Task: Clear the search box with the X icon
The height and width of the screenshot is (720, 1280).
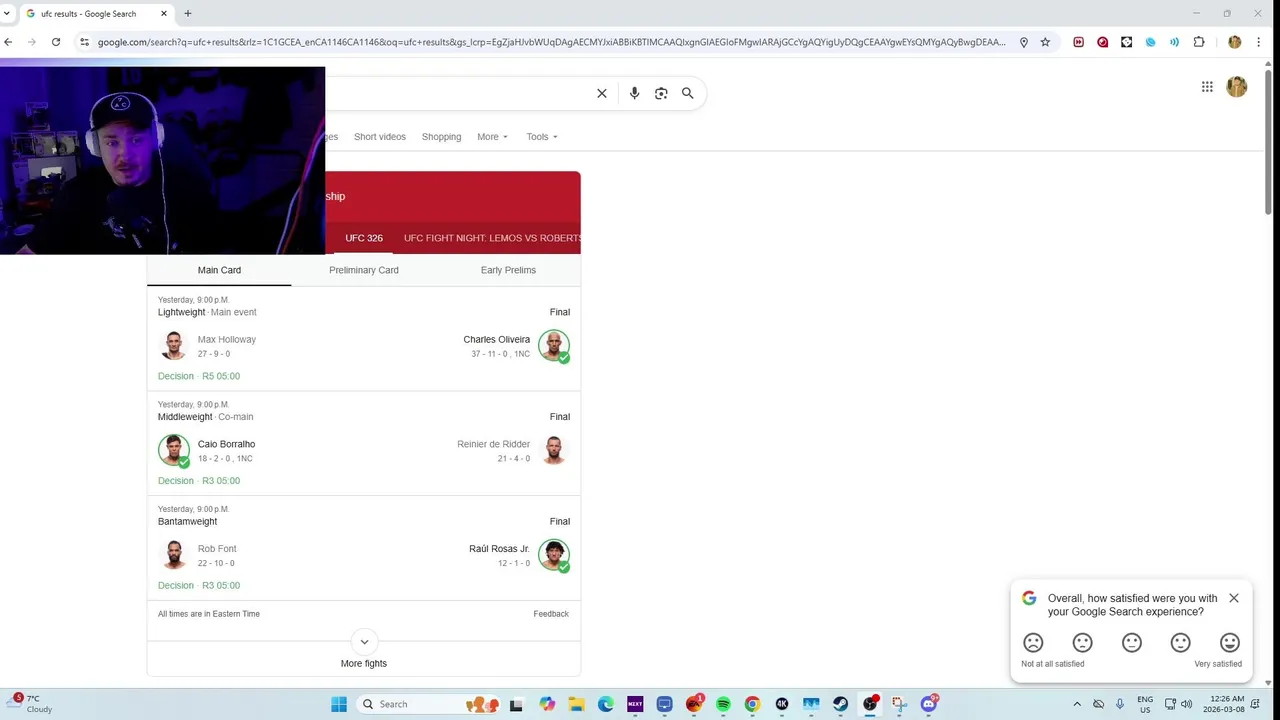Action: [602, 93]
